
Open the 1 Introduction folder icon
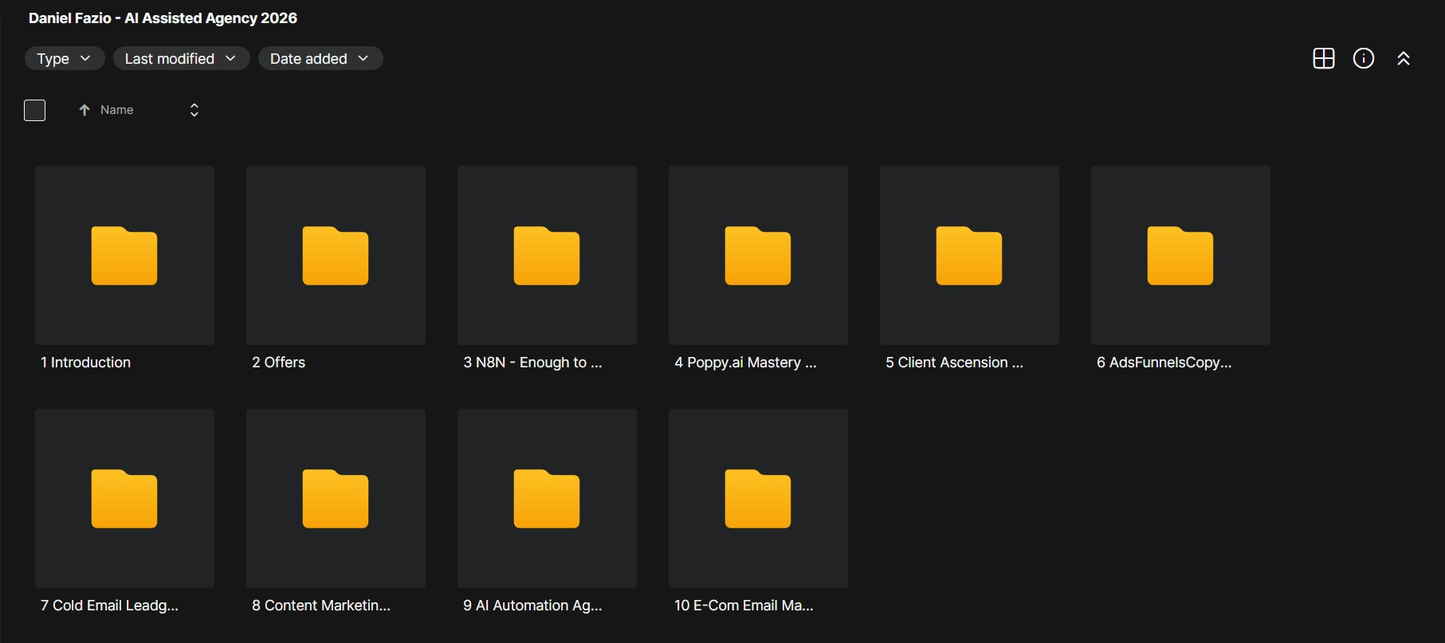pyautogui.click(x=124, y=255)
